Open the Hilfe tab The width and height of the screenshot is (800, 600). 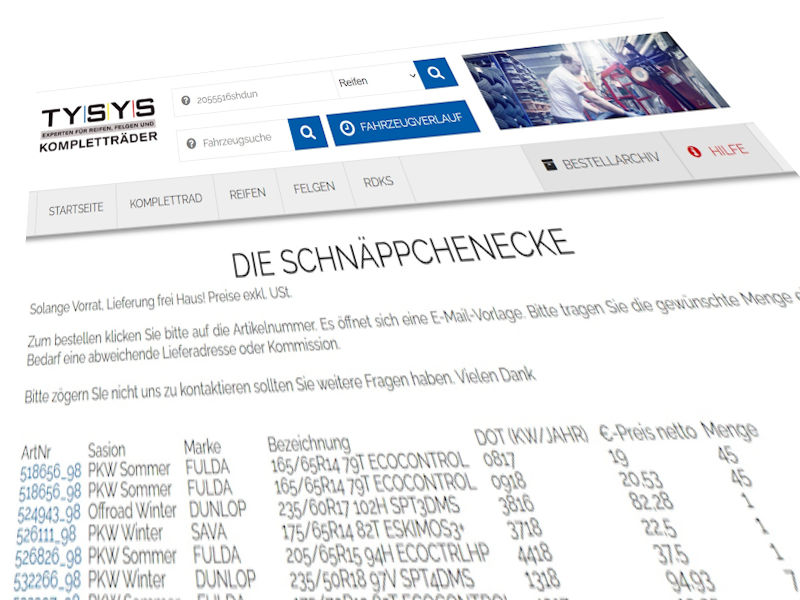click(722, 149)
